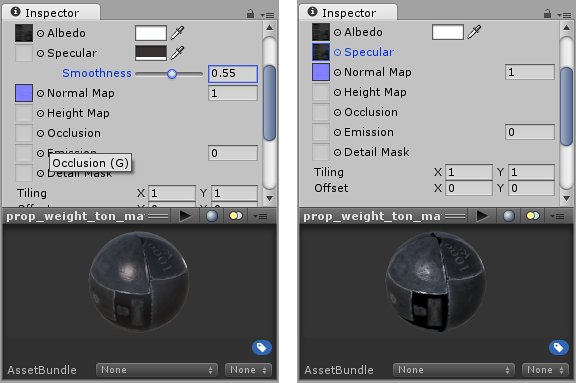Select the right Emission texture slot

pyautogui.click(x=321, y=132)
